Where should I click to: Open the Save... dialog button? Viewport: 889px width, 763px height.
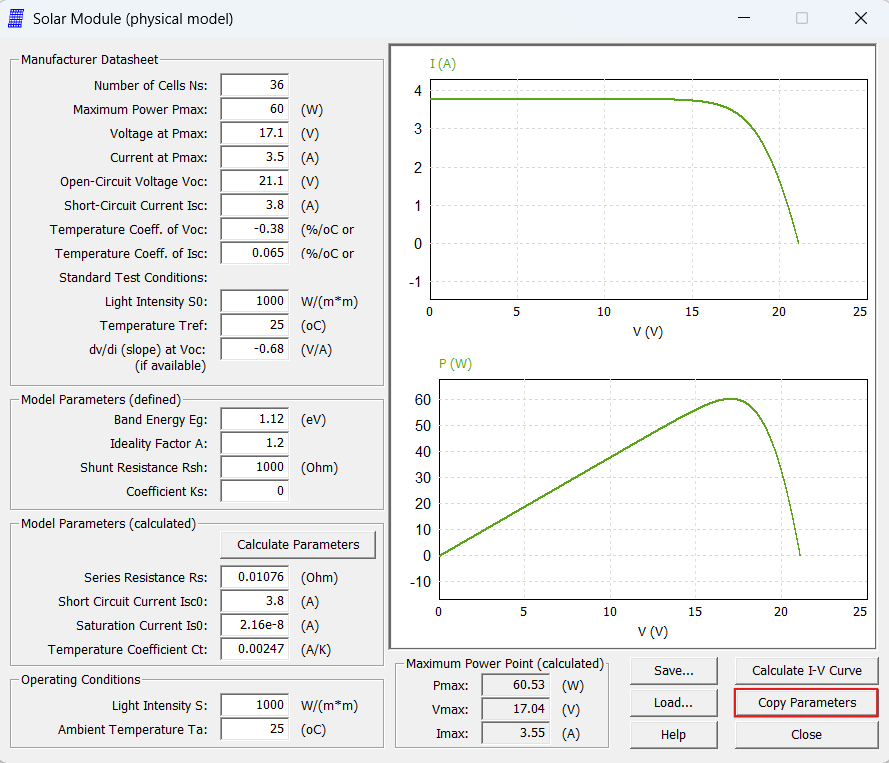[x=674, y=671]
